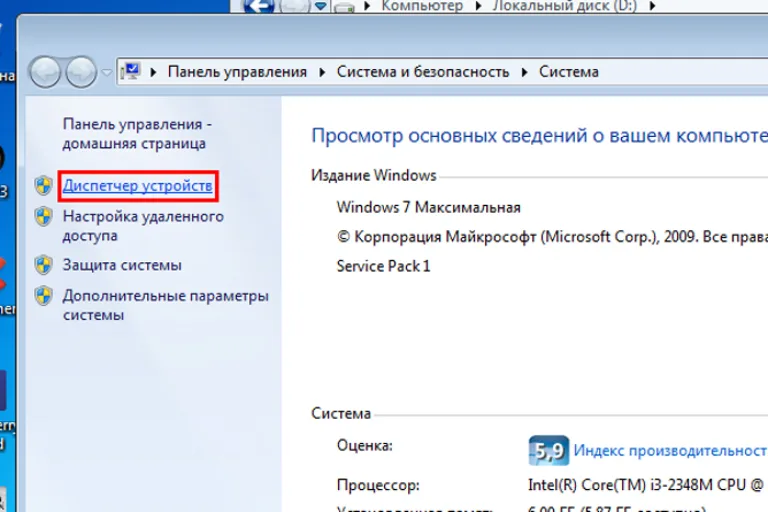Expand arrow after Система и безопасность breadcrumb
768x512 pixels.
point(525,73)
